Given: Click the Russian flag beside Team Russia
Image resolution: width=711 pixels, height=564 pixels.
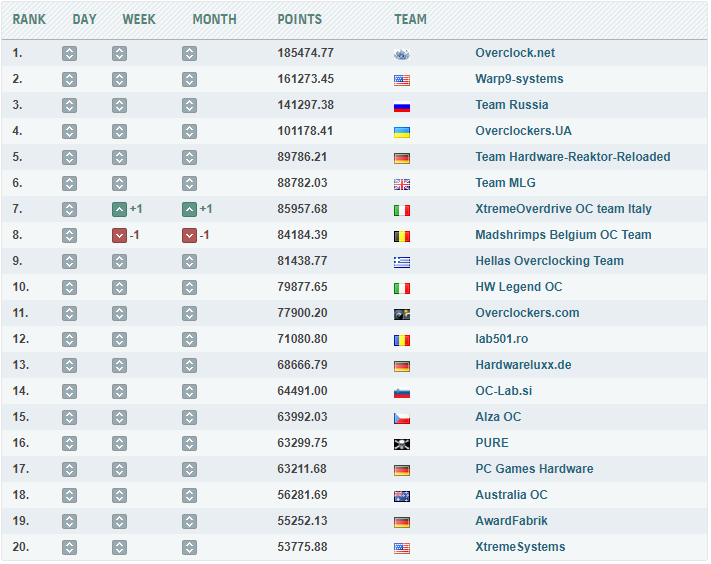Looking at the screenshot, I should (402, 106).
